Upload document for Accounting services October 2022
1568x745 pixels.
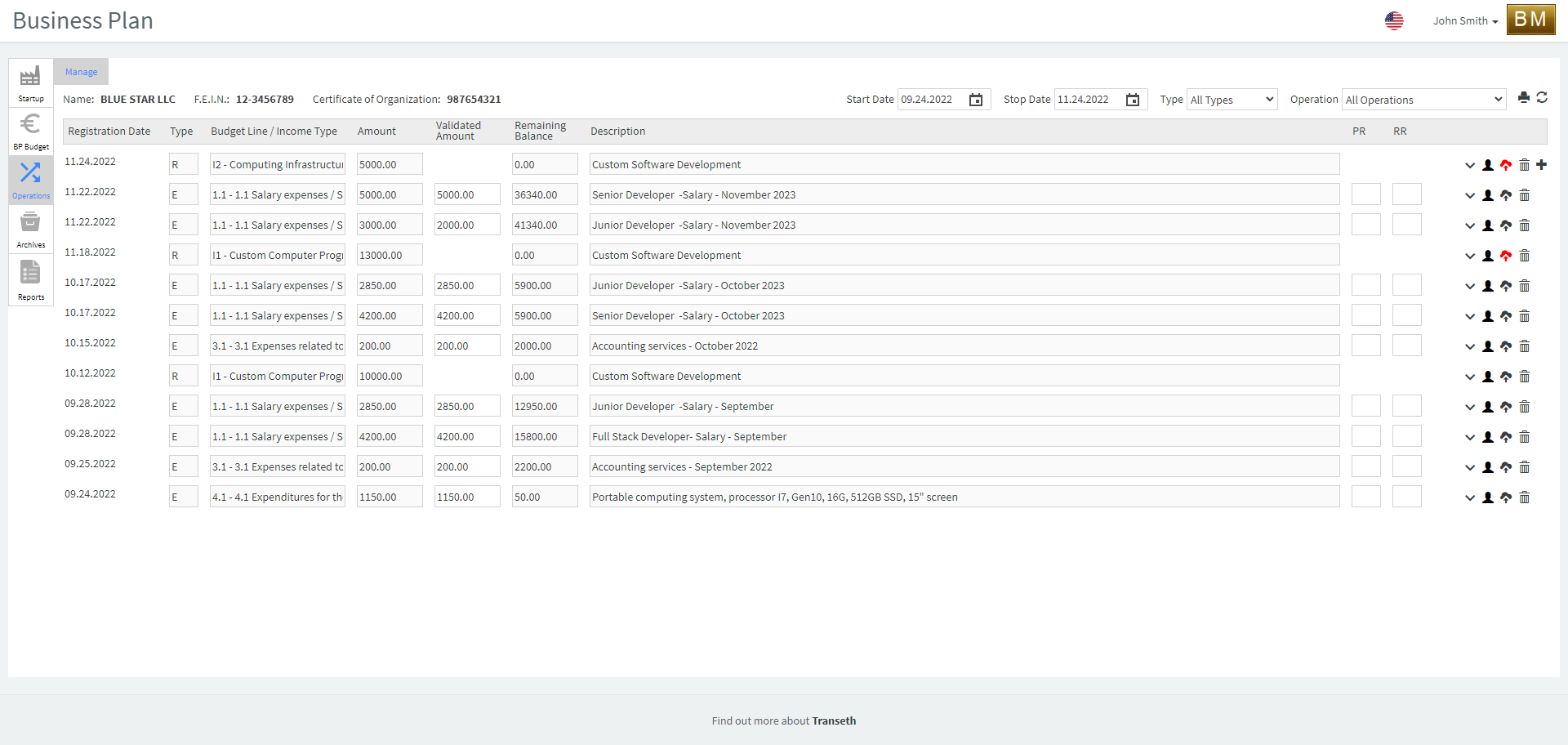pyautogui.click(x=1506, y=346)
